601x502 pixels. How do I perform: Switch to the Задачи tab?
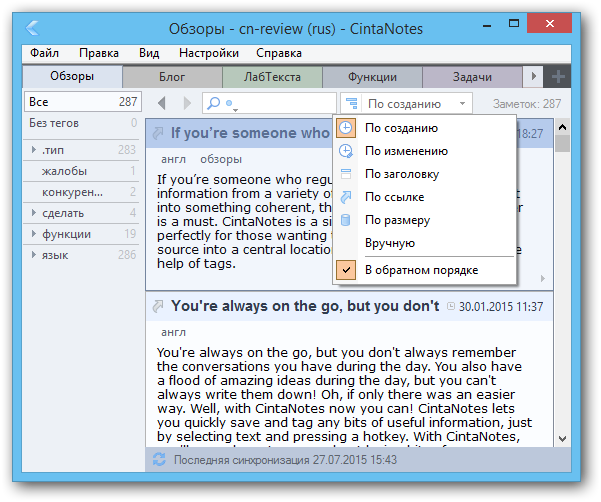(x=472, y=77)
